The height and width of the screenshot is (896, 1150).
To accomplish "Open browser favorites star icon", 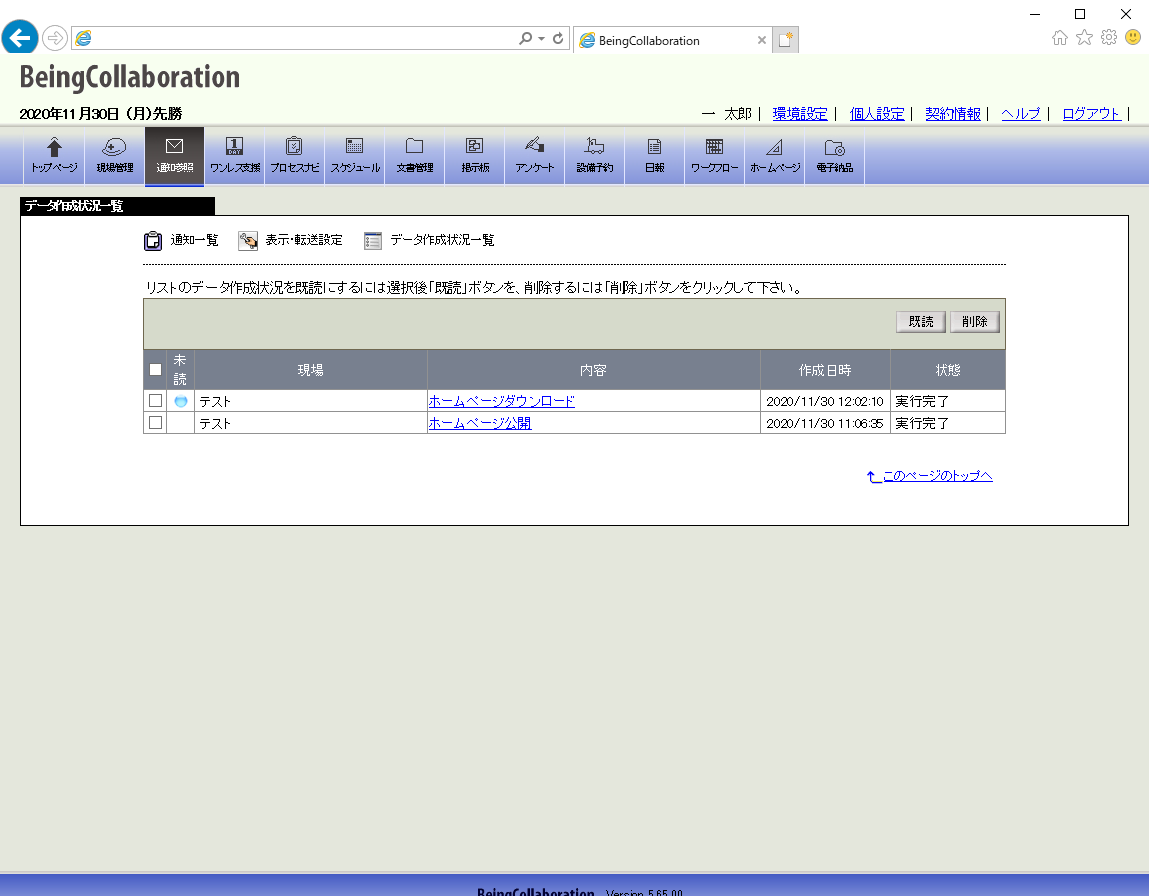I will [1085, 37].
